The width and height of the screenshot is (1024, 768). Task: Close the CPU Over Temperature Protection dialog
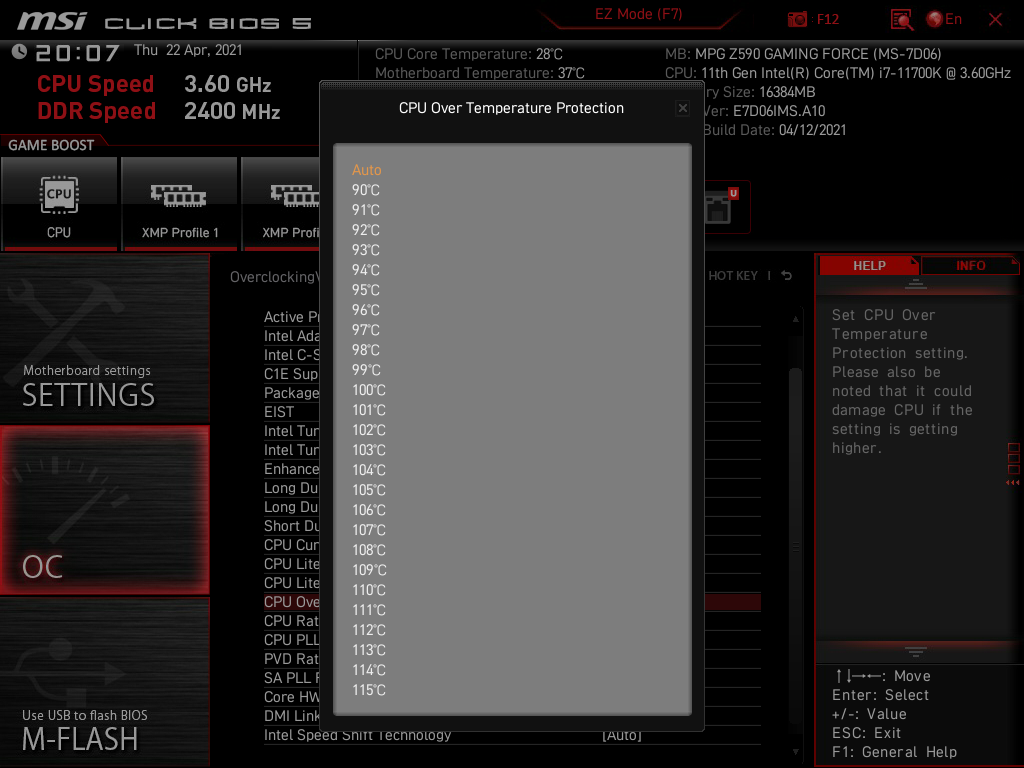click(682, 108)
